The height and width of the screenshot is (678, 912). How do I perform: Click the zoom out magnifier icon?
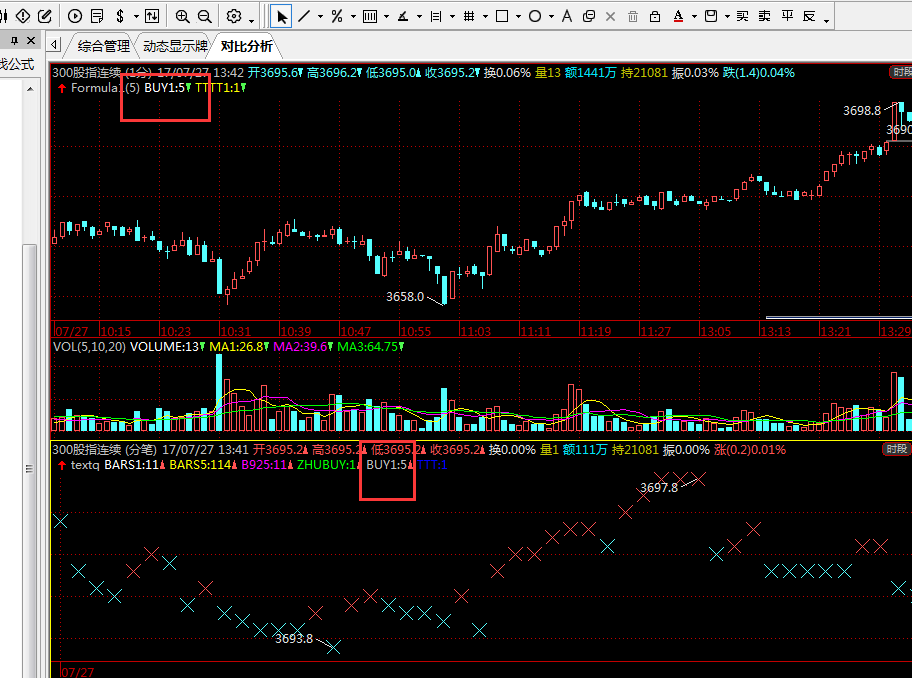tap(204, 16)
